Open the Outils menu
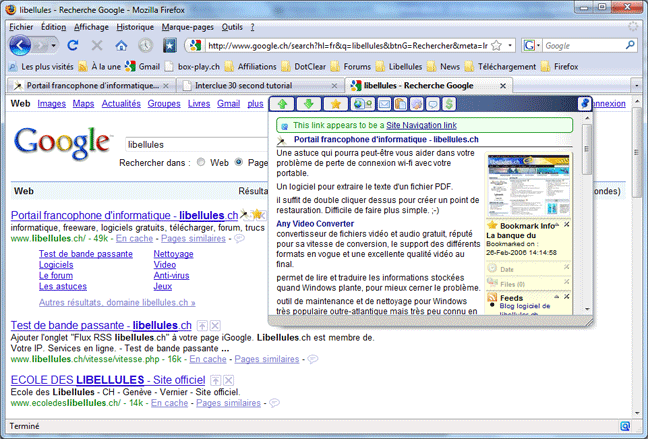Screen dimensions: 648x439 tap(232, 27)
